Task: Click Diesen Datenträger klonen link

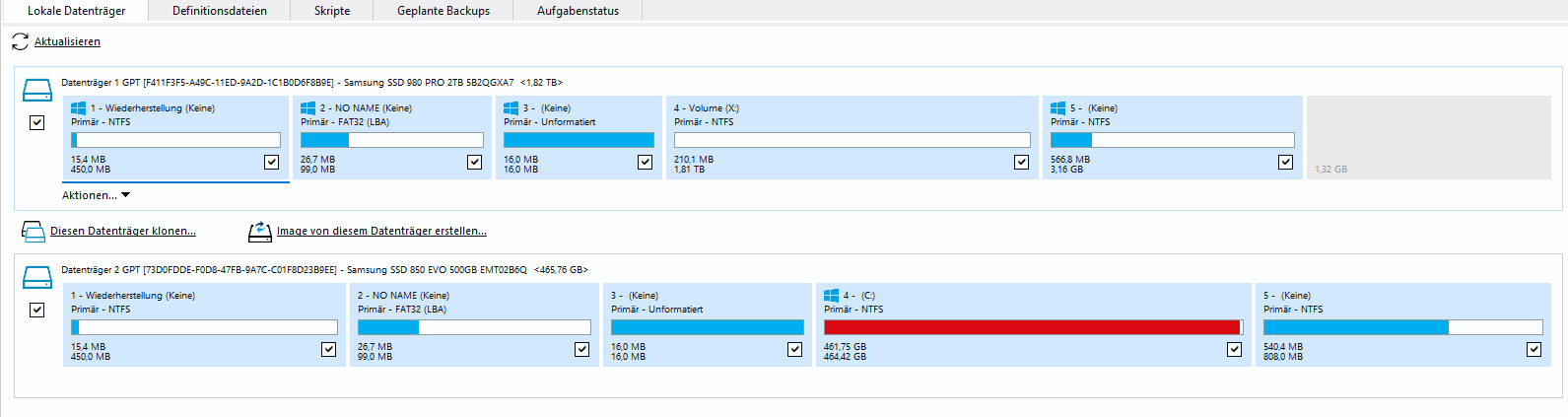Action: coord(123,231)
